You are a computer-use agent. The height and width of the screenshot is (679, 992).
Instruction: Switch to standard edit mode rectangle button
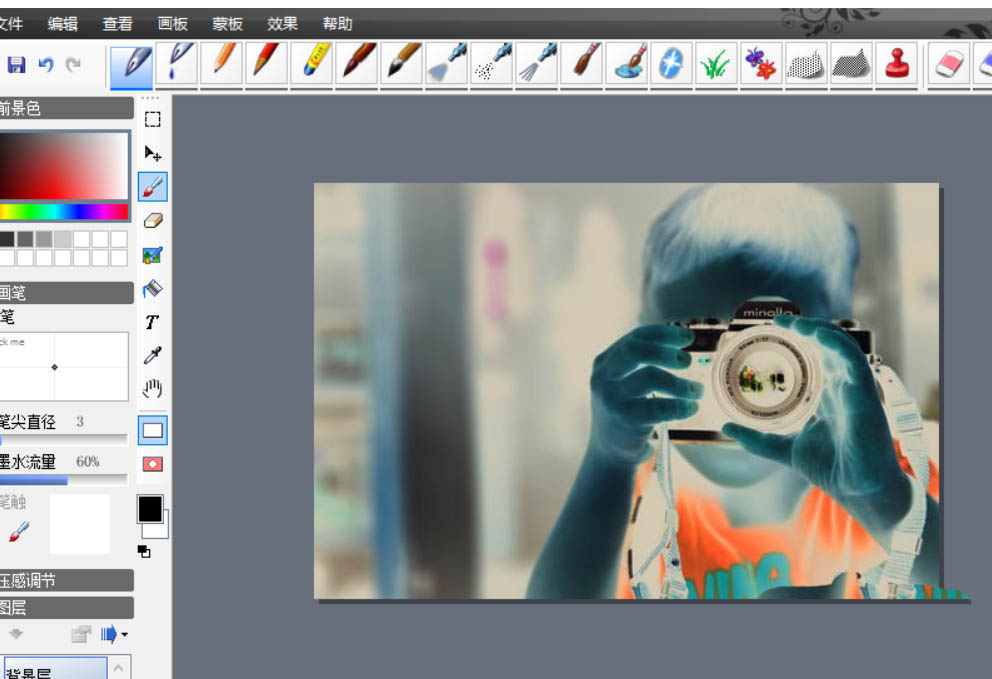[x=153, y=431]
